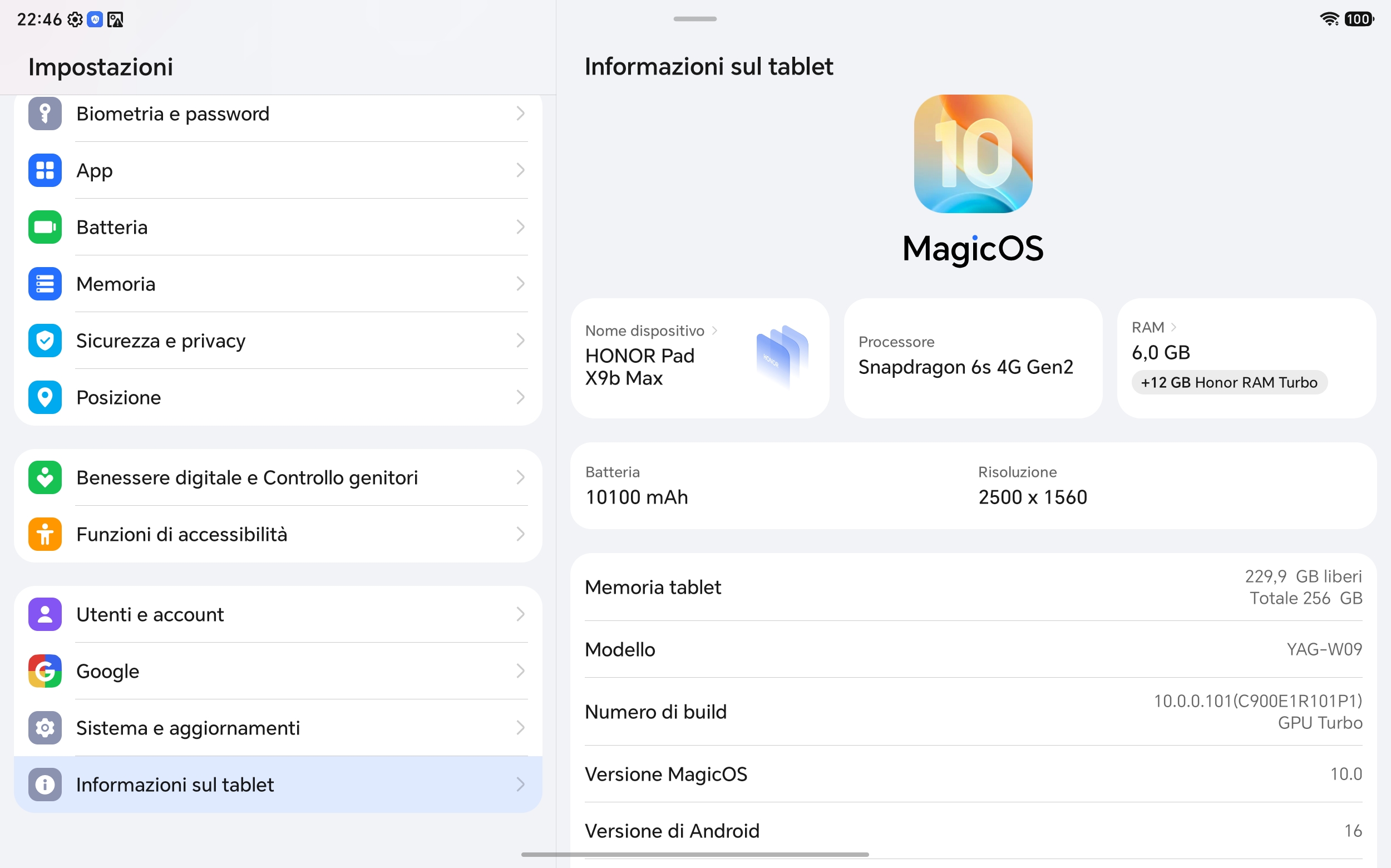Tap the HONOR Pad X9b Max name
1391x868 pixels.
click(639, 367)
